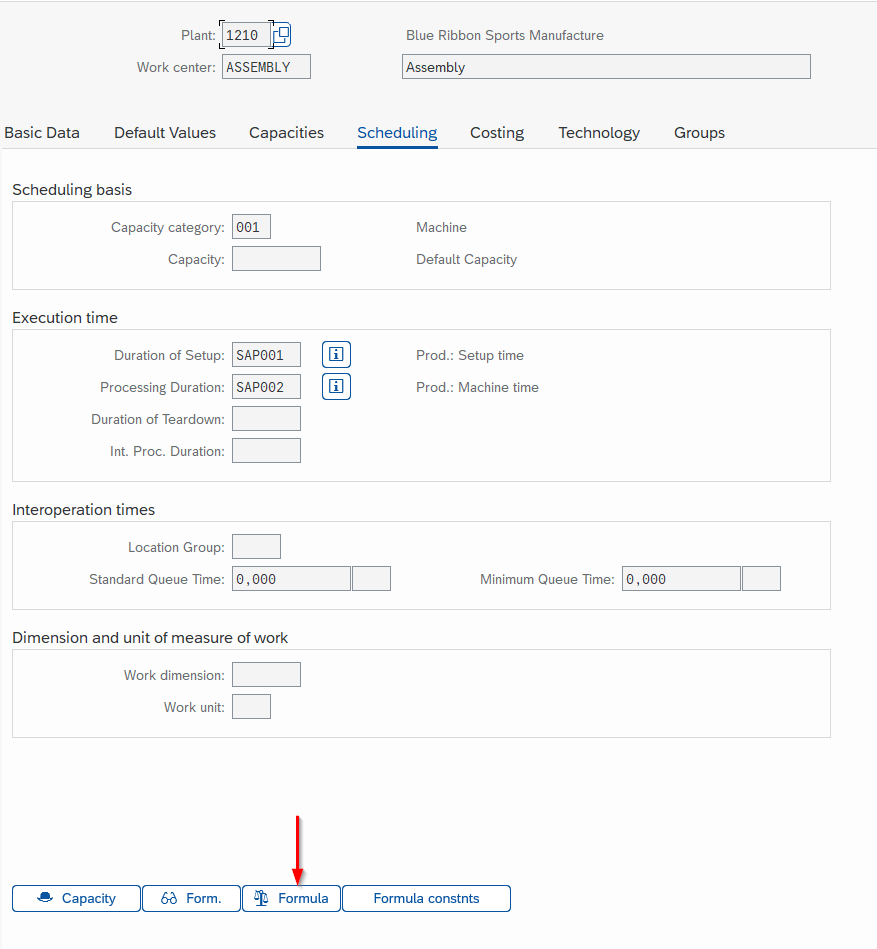Click the Prod.: Machine time description
The image size is (877, 949).
click(477, 387)
